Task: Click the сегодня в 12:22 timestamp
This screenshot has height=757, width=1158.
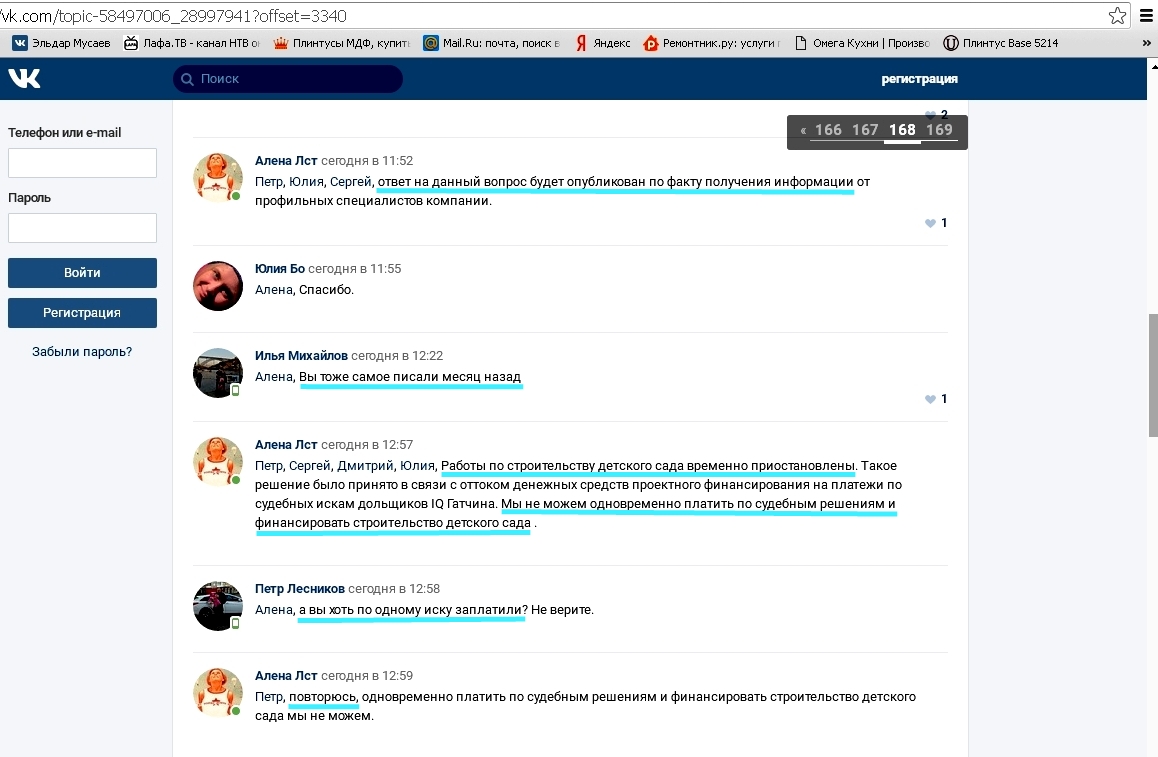Action: 397,355
